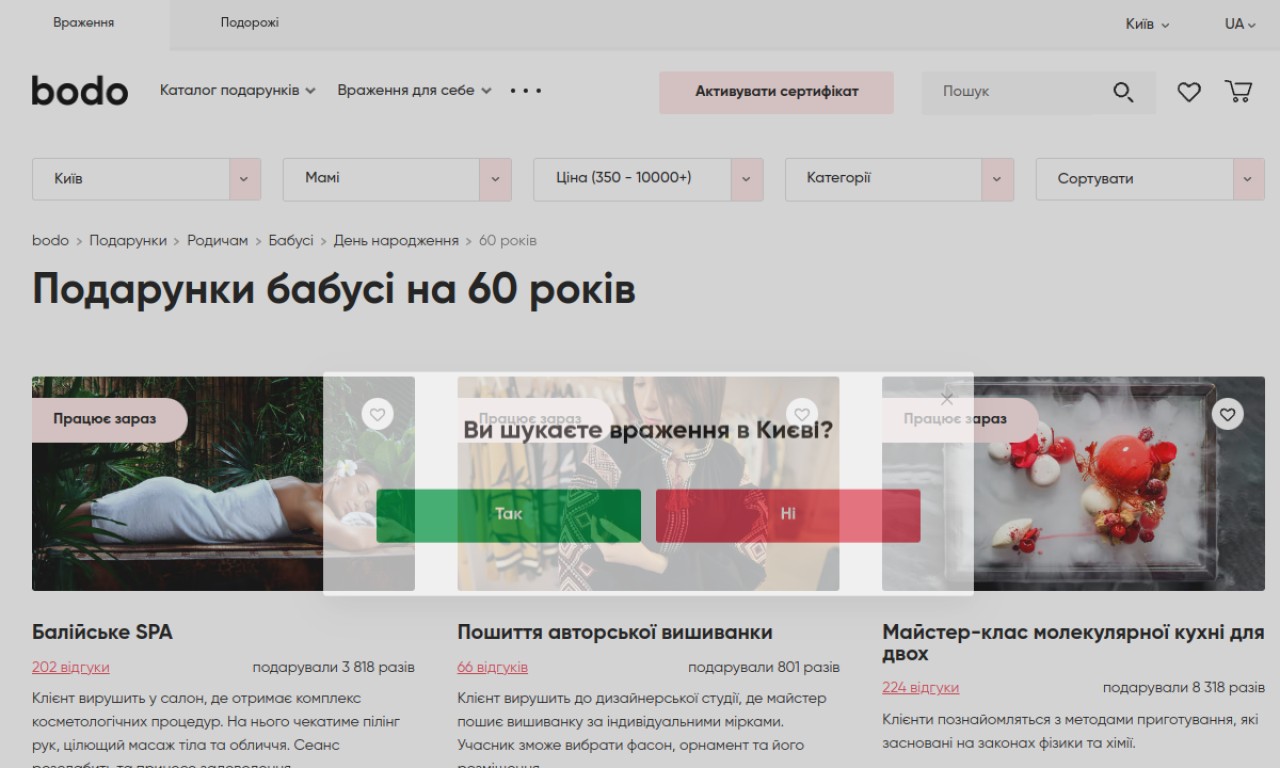Open Балійське SPA title

tap(102, 632)
